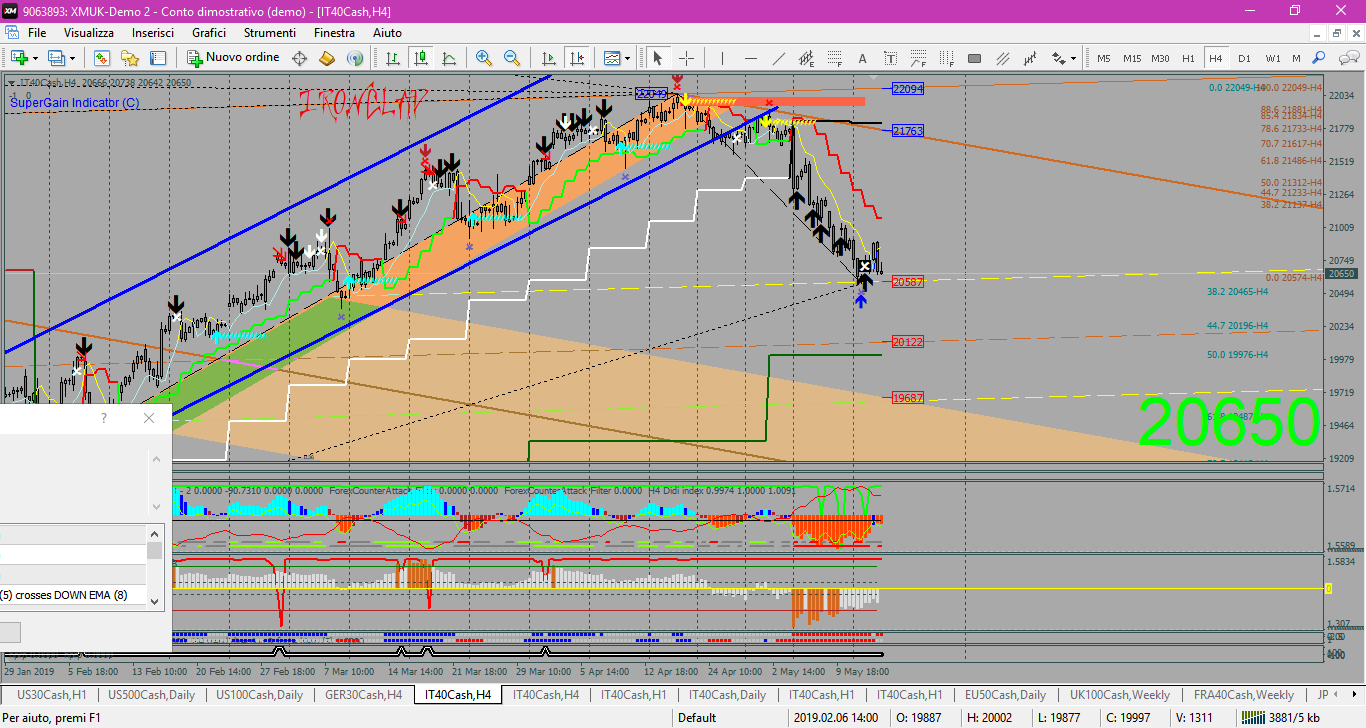Image resolution: width=1366 pixels, height=728 pixels.
Task: Switch to US30Cash,H1 chart tab
Action: [53, 694]
